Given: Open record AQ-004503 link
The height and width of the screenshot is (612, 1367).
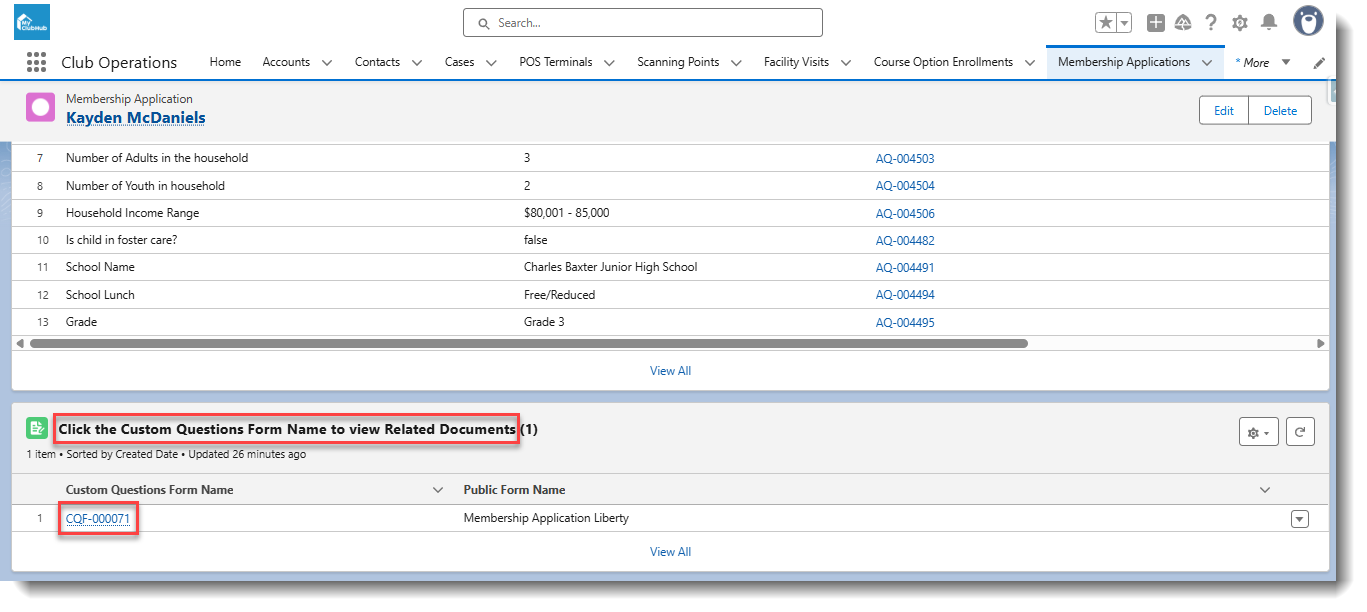Looking at the screenshot, I should pyautogui.click(x=905, y=158).
